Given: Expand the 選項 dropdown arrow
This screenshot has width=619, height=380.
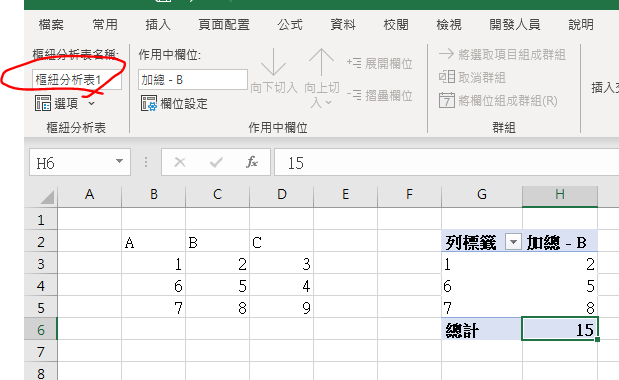Looking at the screenshot, I should pos(92,104).
